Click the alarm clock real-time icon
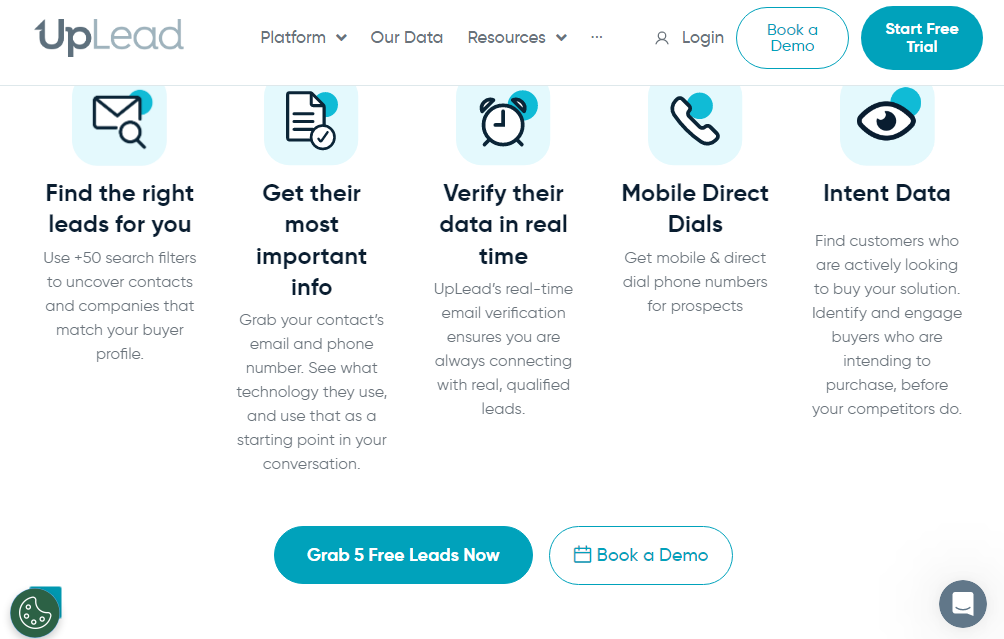 pos(503,120)
